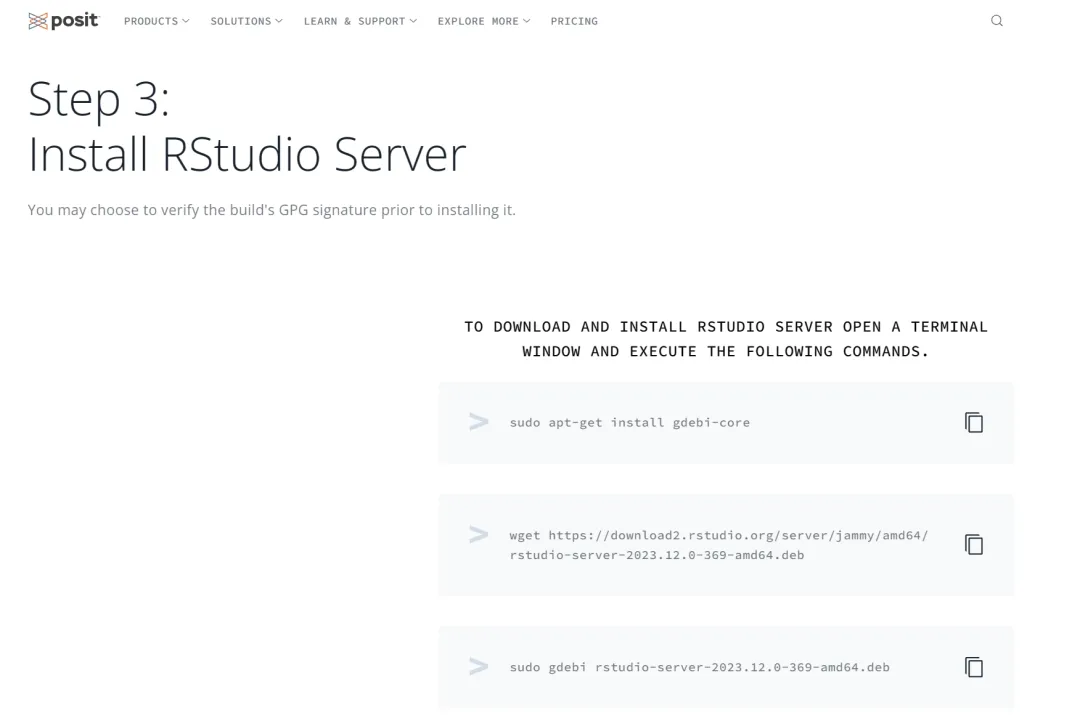Expand the Solutions menu
The width and height of the screenshot is (1080, 715).
click(x=246, y=21)
